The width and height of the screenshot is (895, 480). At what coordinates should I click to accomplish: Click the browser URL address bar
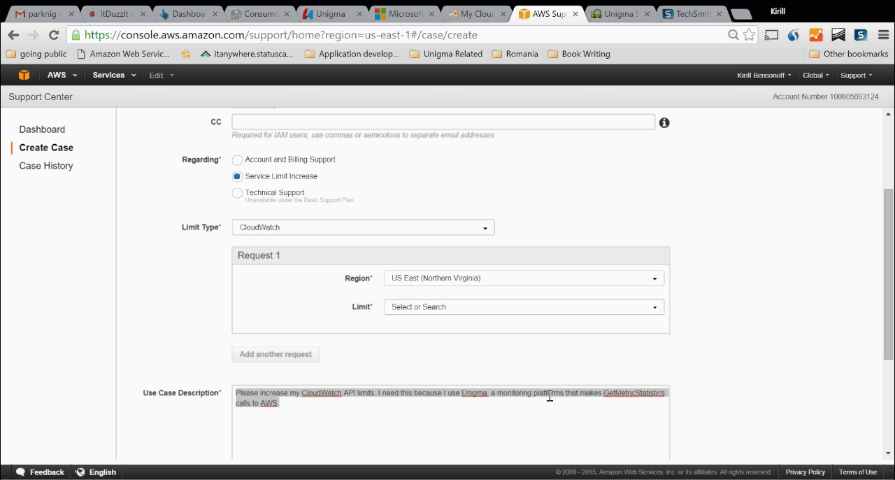400,35
